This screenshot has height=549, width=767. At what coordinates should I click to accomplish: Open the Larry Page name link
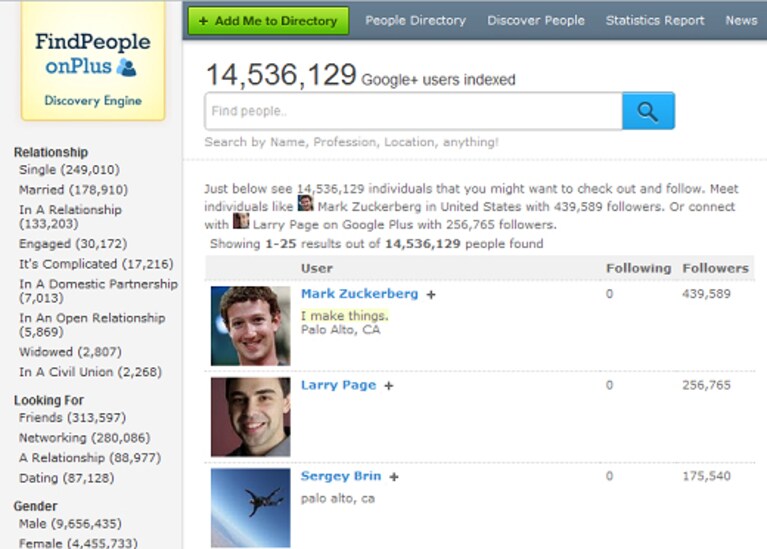point(338,385)
